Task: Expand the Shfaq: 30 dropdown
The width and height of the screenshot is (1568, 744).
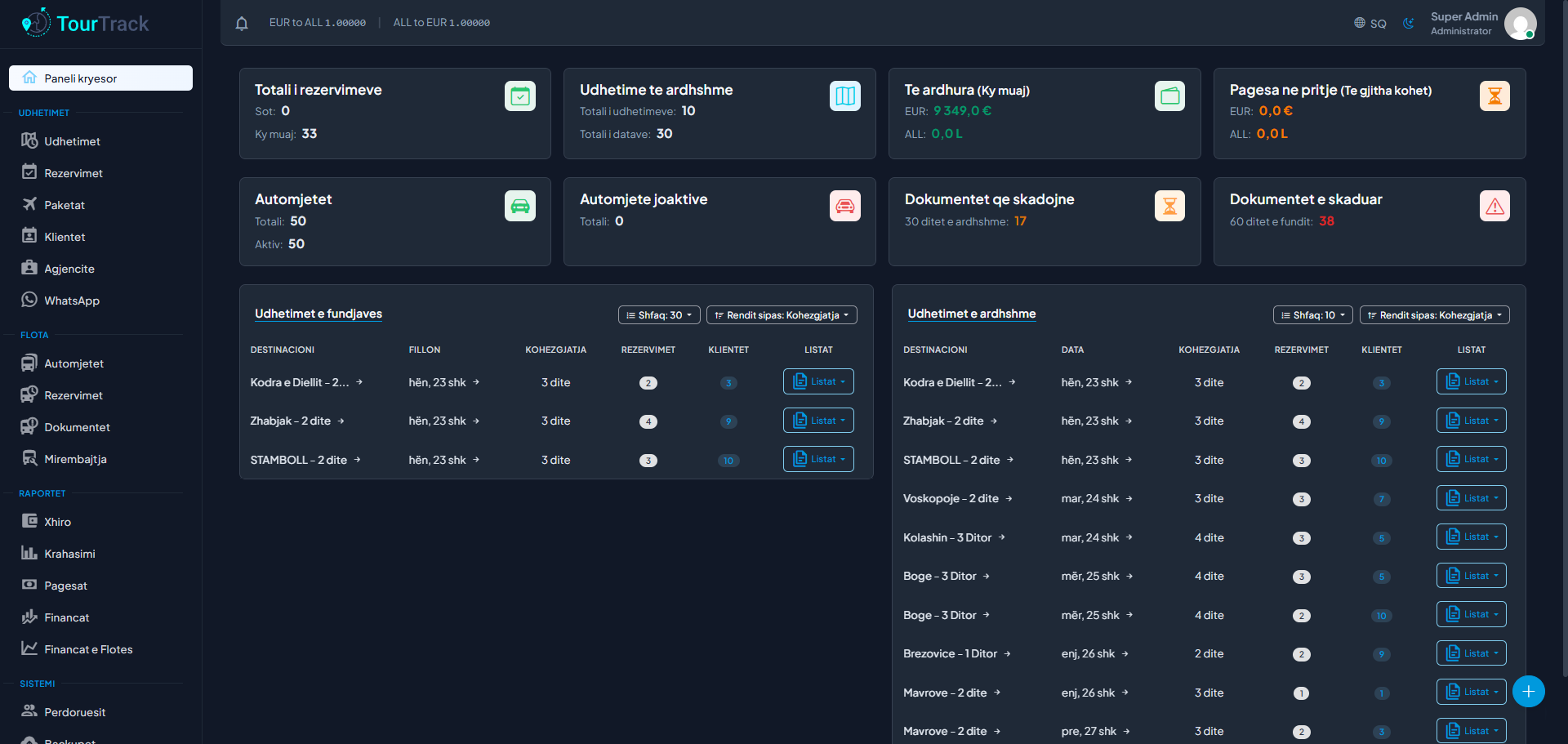Action: click(x=658, y=315)
